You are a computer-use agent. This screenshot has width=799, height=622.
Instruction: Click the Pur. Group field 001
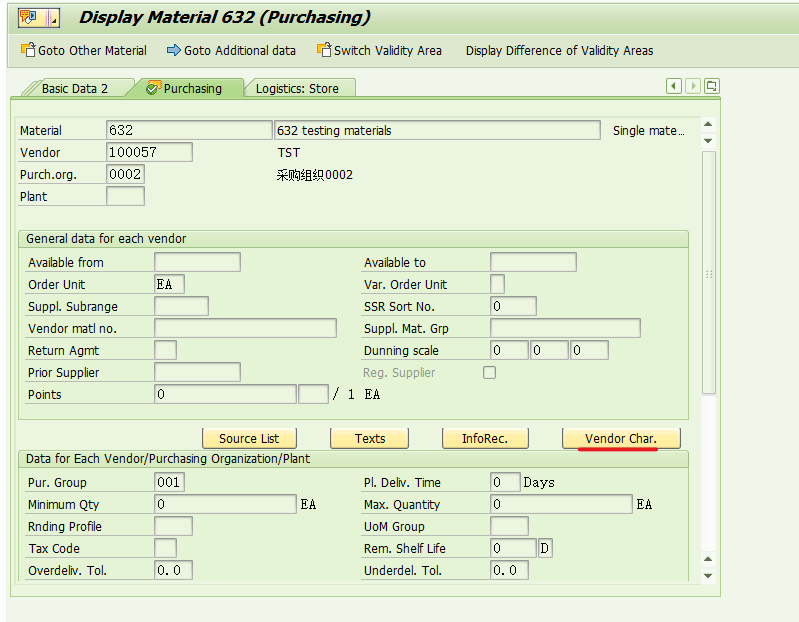tap(169, 482)
